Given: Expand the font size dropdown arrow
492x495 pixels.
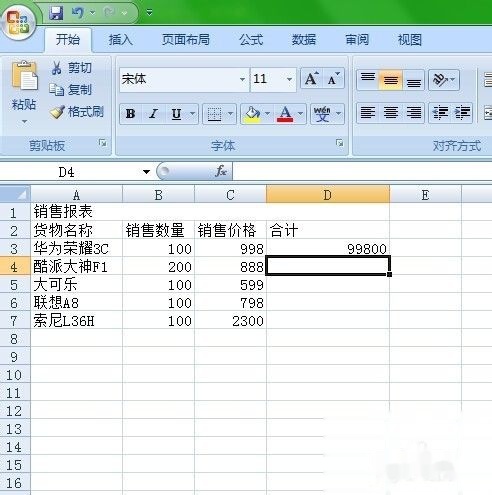Looking at the screenshot, I should (x=289, y=79).
